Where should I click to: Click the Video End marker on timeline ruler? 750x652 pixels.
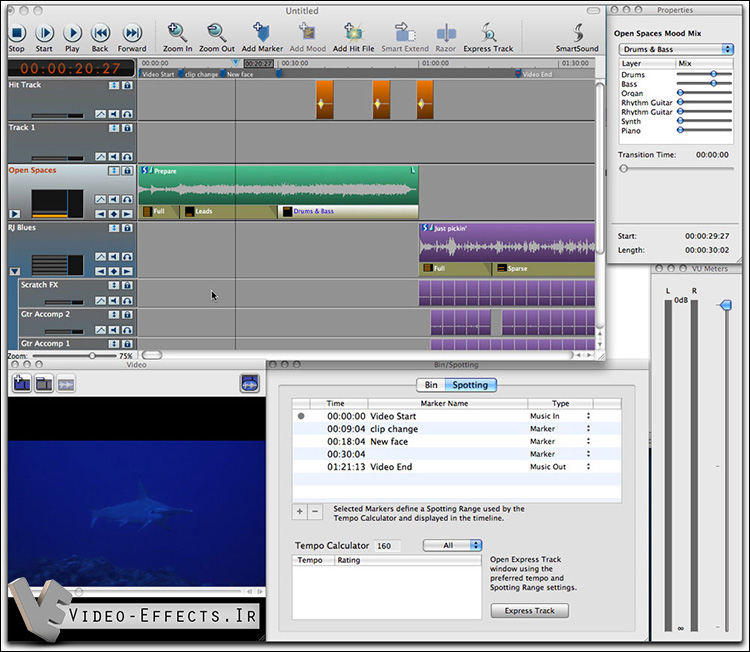pyautogui.click(x=518, y=74)
